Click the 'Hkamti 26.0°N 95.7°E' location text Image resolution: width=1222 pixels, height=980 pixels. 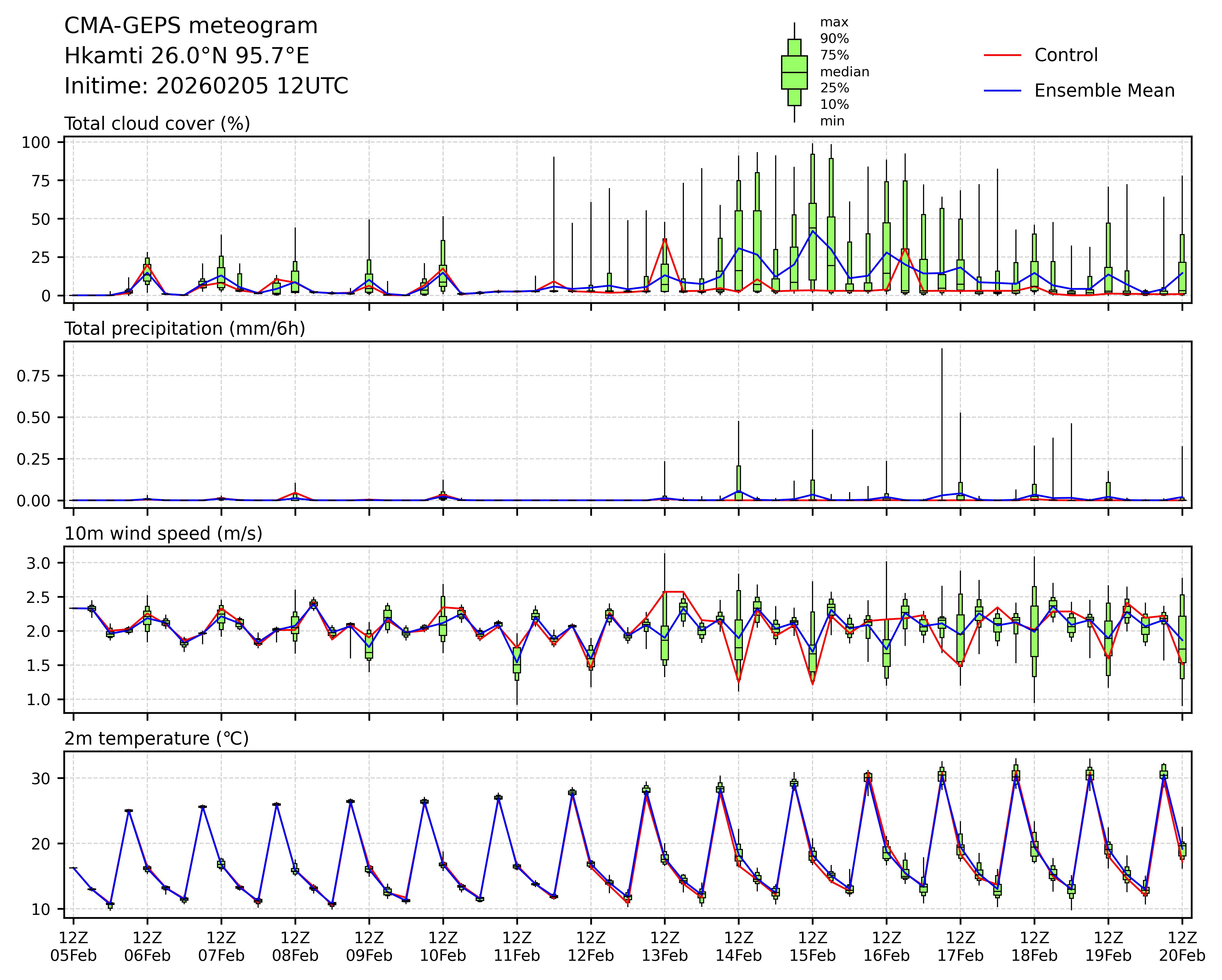coord(187,56)
